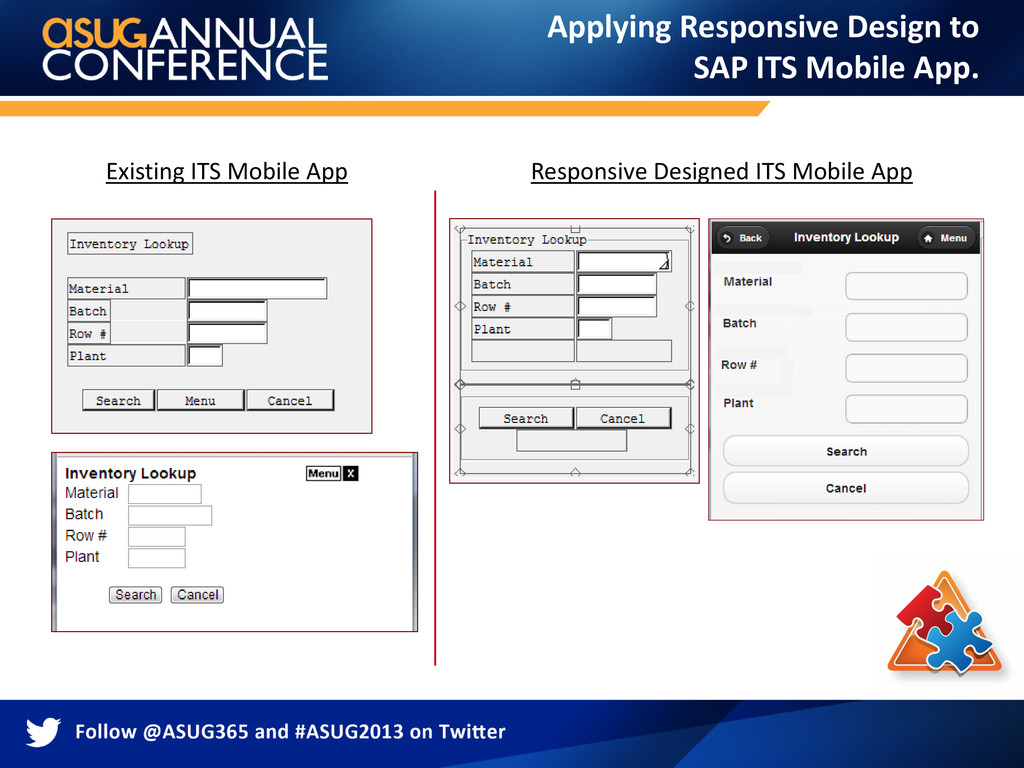This screenshot has height=768, width=1024.
Task: Click 'Inventory Lookup' title in dark mobile header
Action: 846,237
